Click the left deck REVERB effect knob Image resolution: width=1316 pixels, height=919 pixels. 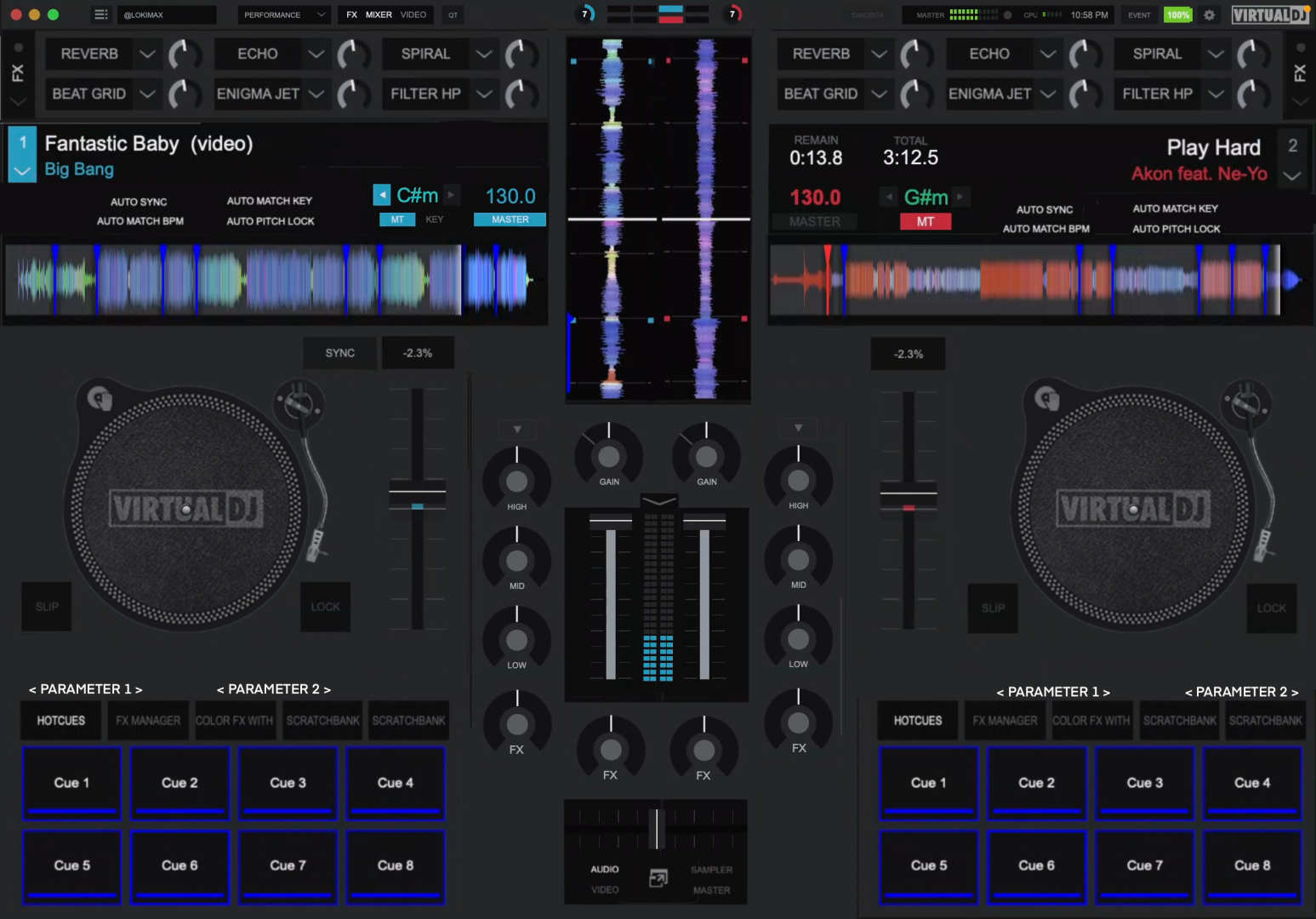[x=184, y=54]
